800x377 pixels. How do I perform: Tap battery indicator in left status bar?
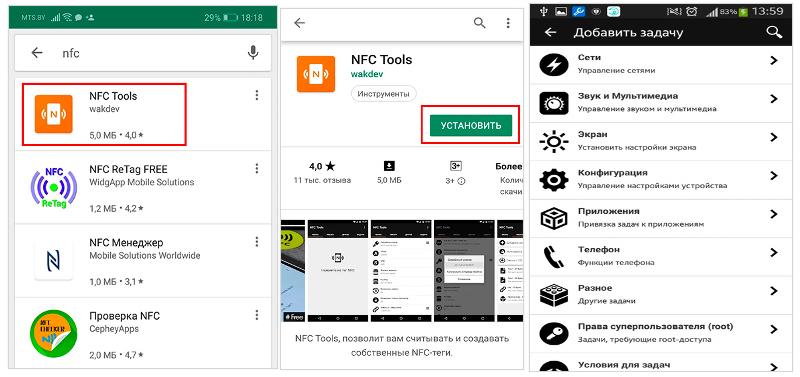coord(230,17)
